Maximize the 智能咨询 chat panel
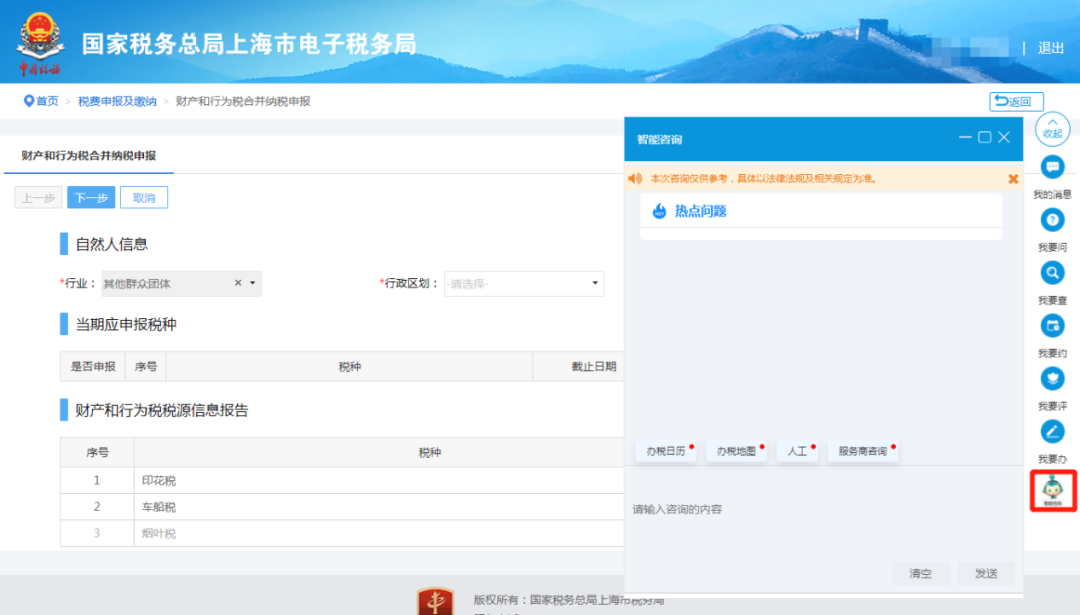The width and height of the screenshot is (1080, 615). pos(984,137)
